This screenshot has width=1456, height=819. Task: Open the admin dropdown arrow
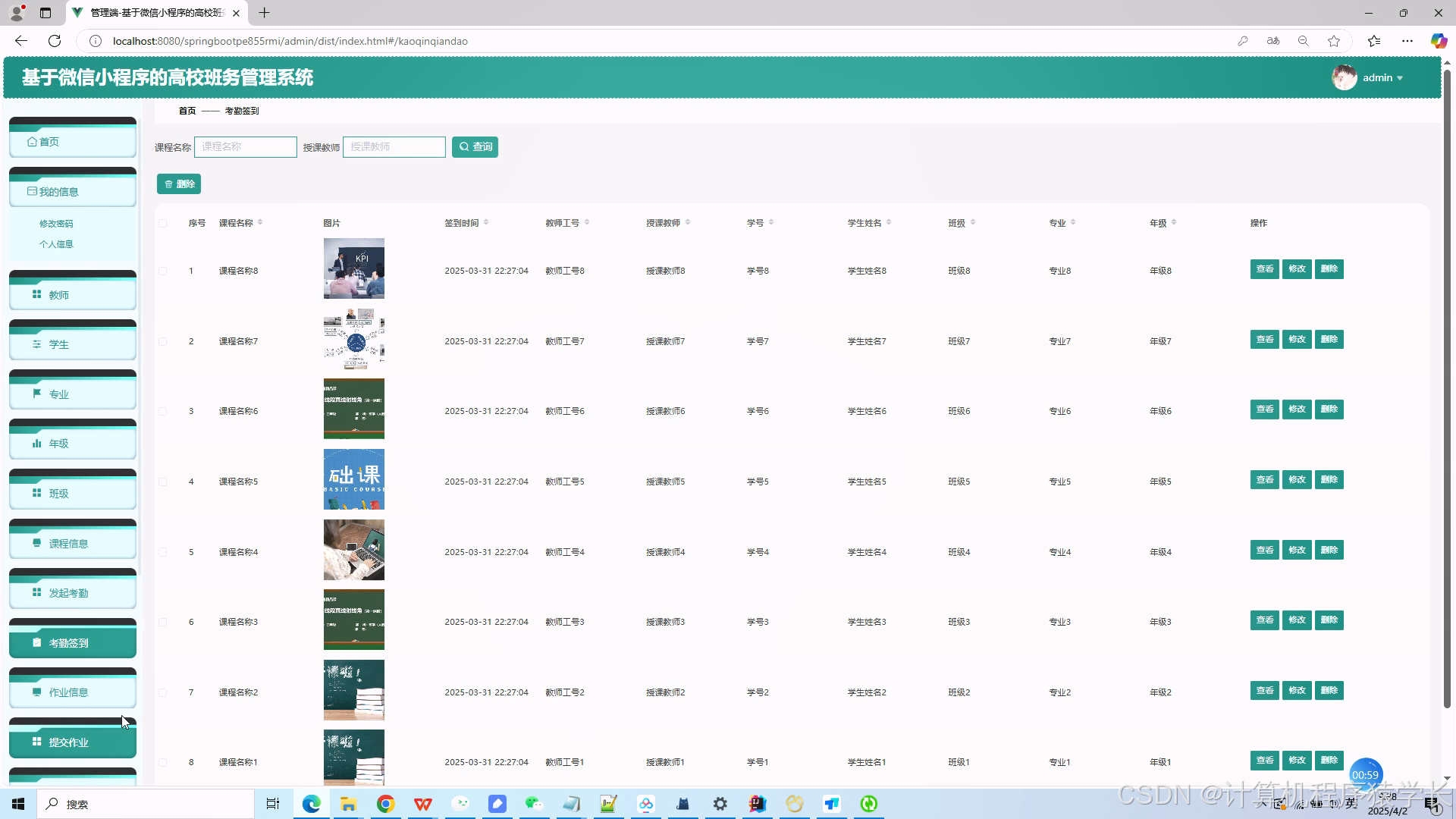[x=1400, y=78]
